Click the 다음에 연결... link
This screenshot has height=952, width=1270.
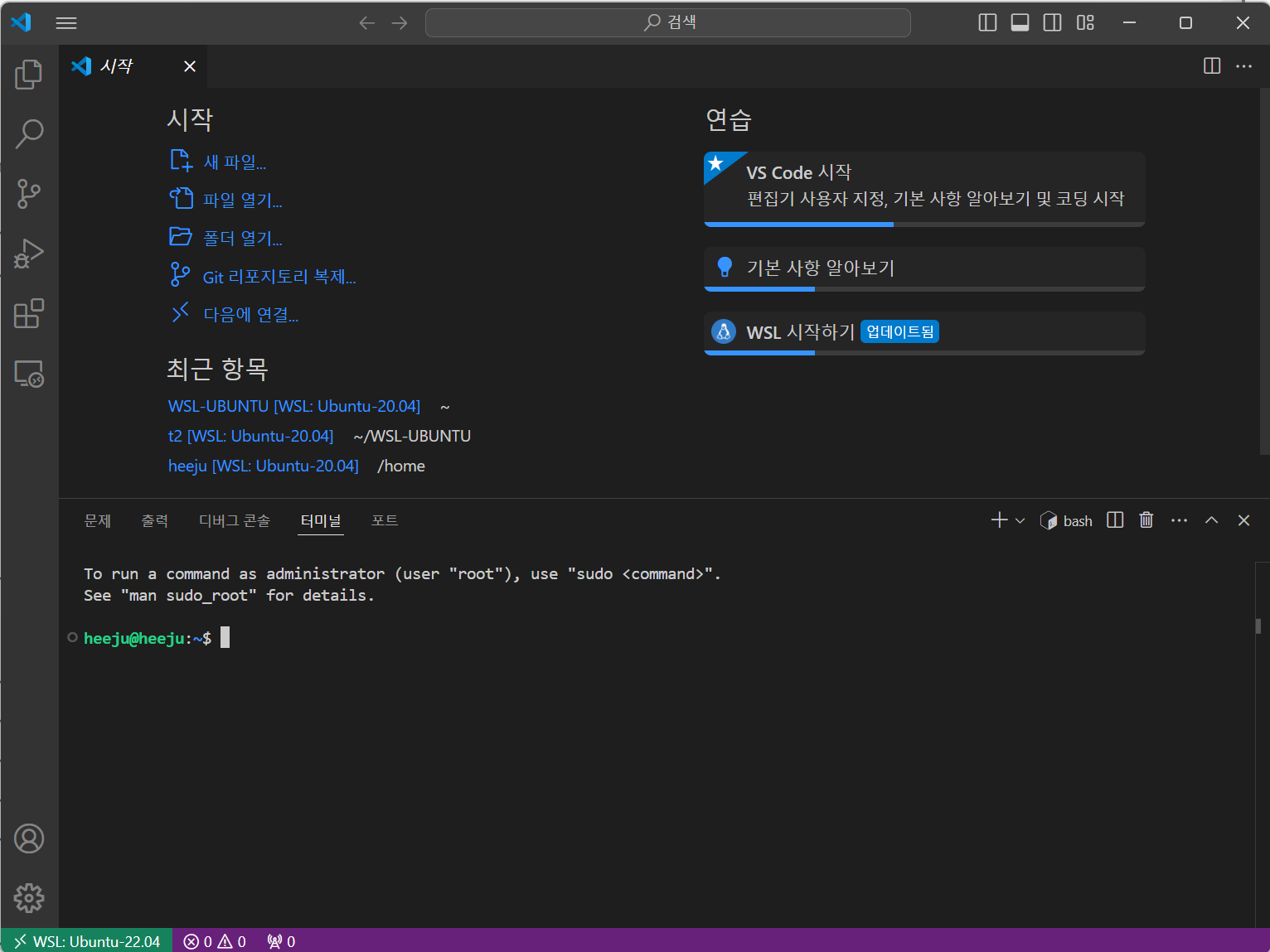click(x=234, y=314)
